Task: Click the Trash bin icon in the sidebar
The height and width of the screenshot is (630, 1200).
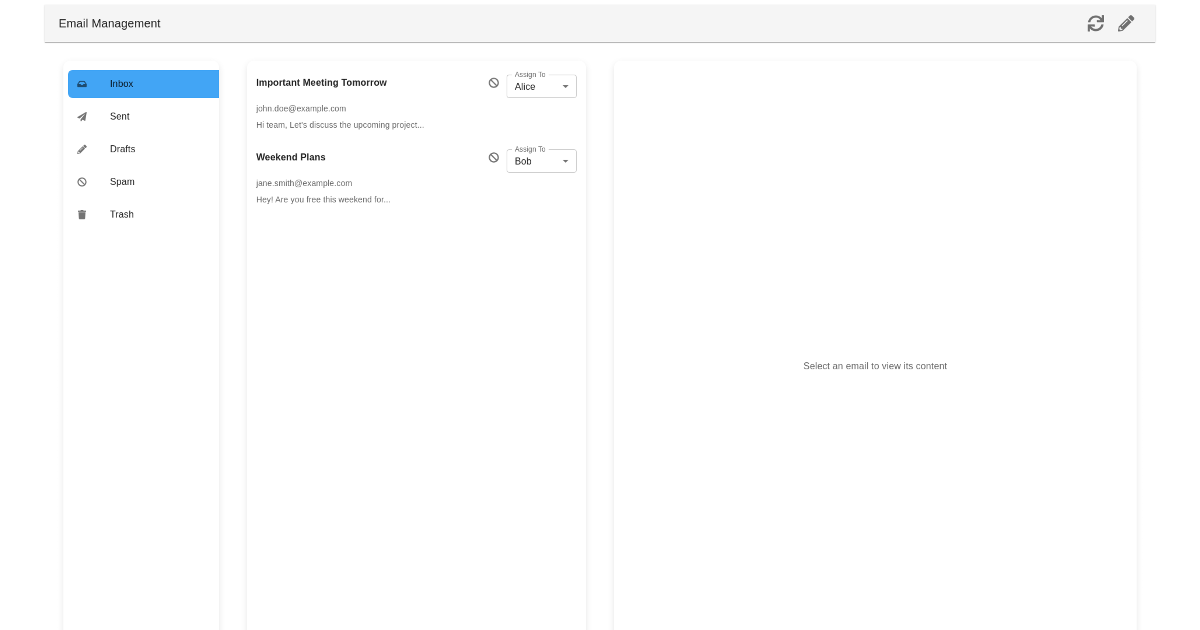Action: click(82, 214)
